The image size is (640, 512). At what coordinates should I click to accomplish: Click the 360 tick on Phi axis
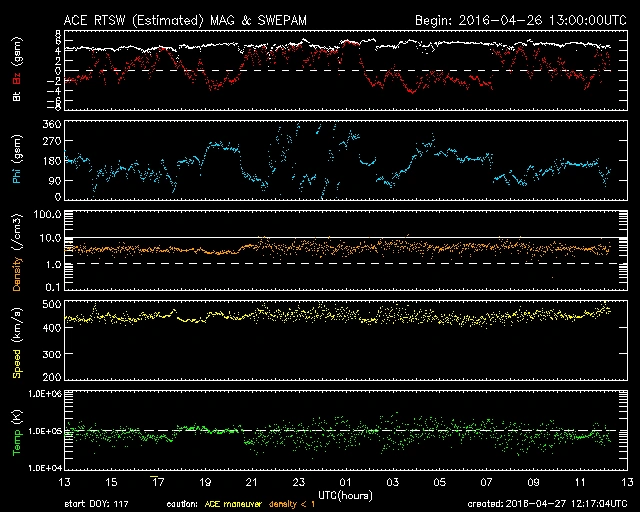pos(54,124)
